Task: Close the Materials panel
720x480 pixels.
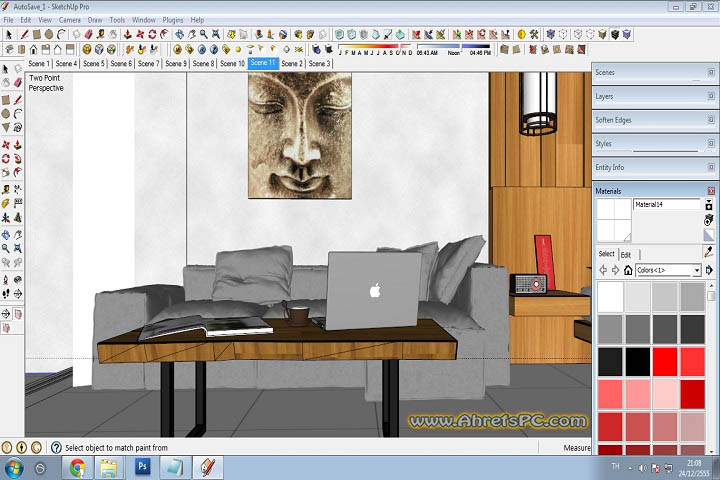Action: coord(711,191)
